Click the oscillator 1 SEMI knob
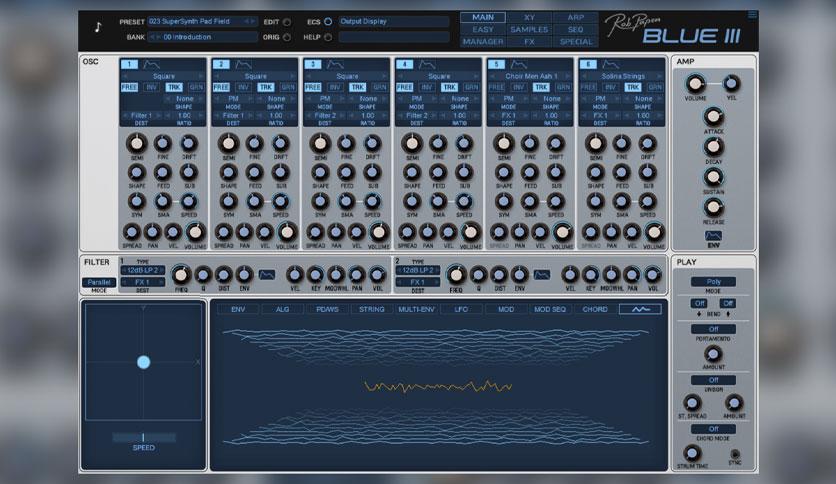This screenshot has height=484, width=836. (137, 143)
